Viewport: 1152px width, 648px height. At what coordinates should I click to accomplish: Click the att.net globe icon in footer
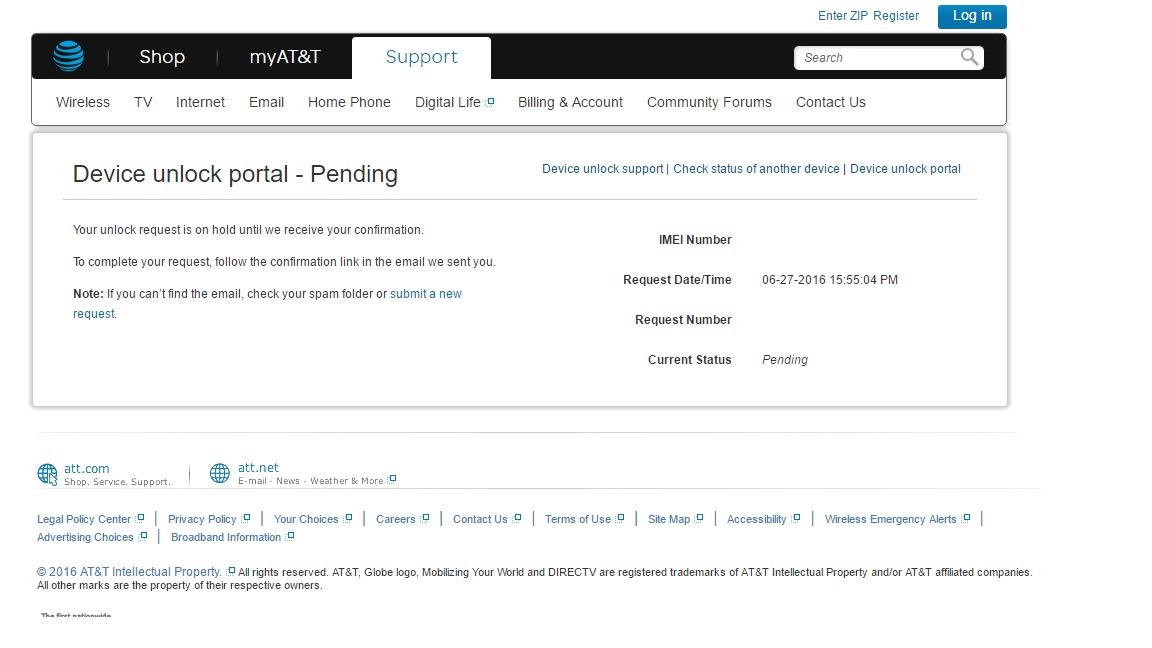click(x=220, y=474)
